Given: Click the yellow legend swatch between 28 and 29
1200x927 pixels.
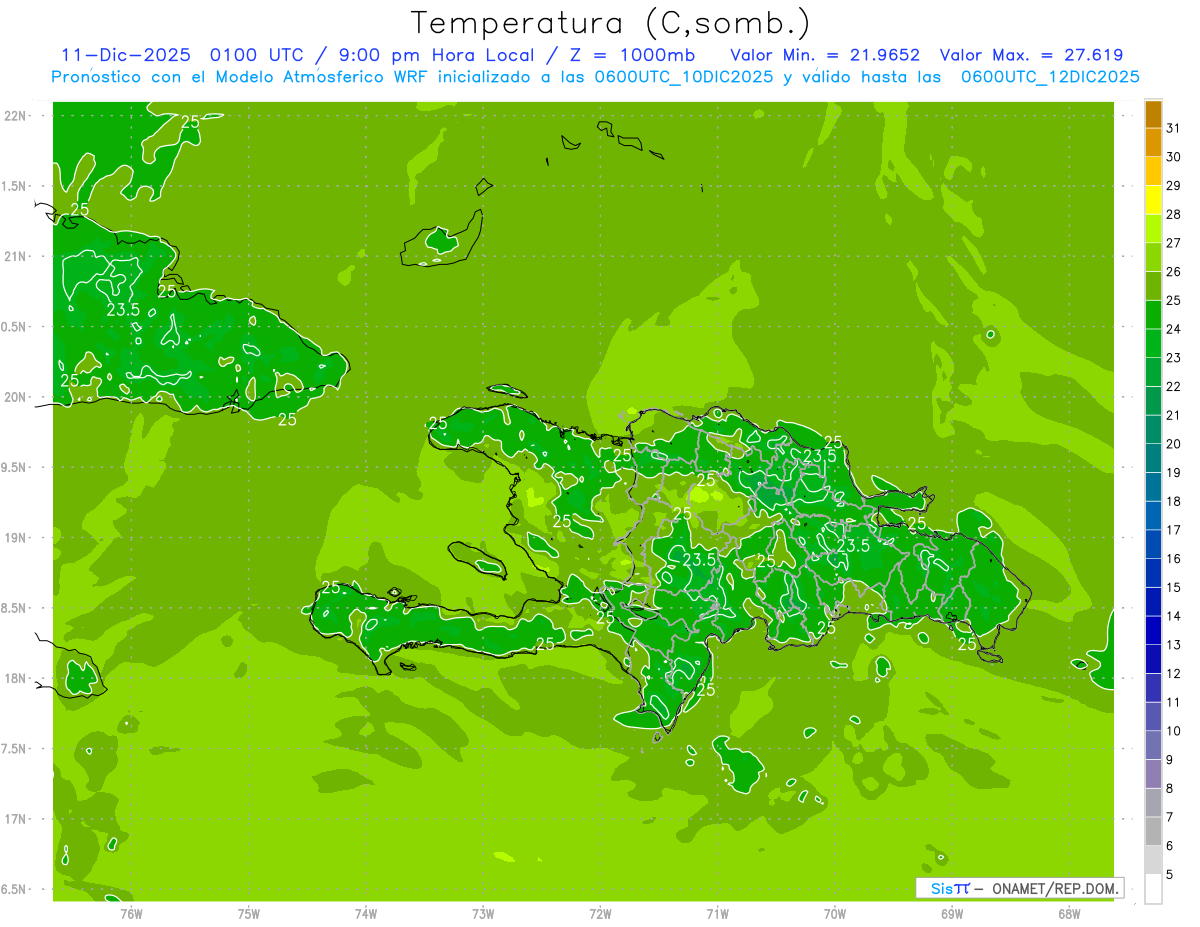Looking at the screenshot, I should coord(1153,200).
